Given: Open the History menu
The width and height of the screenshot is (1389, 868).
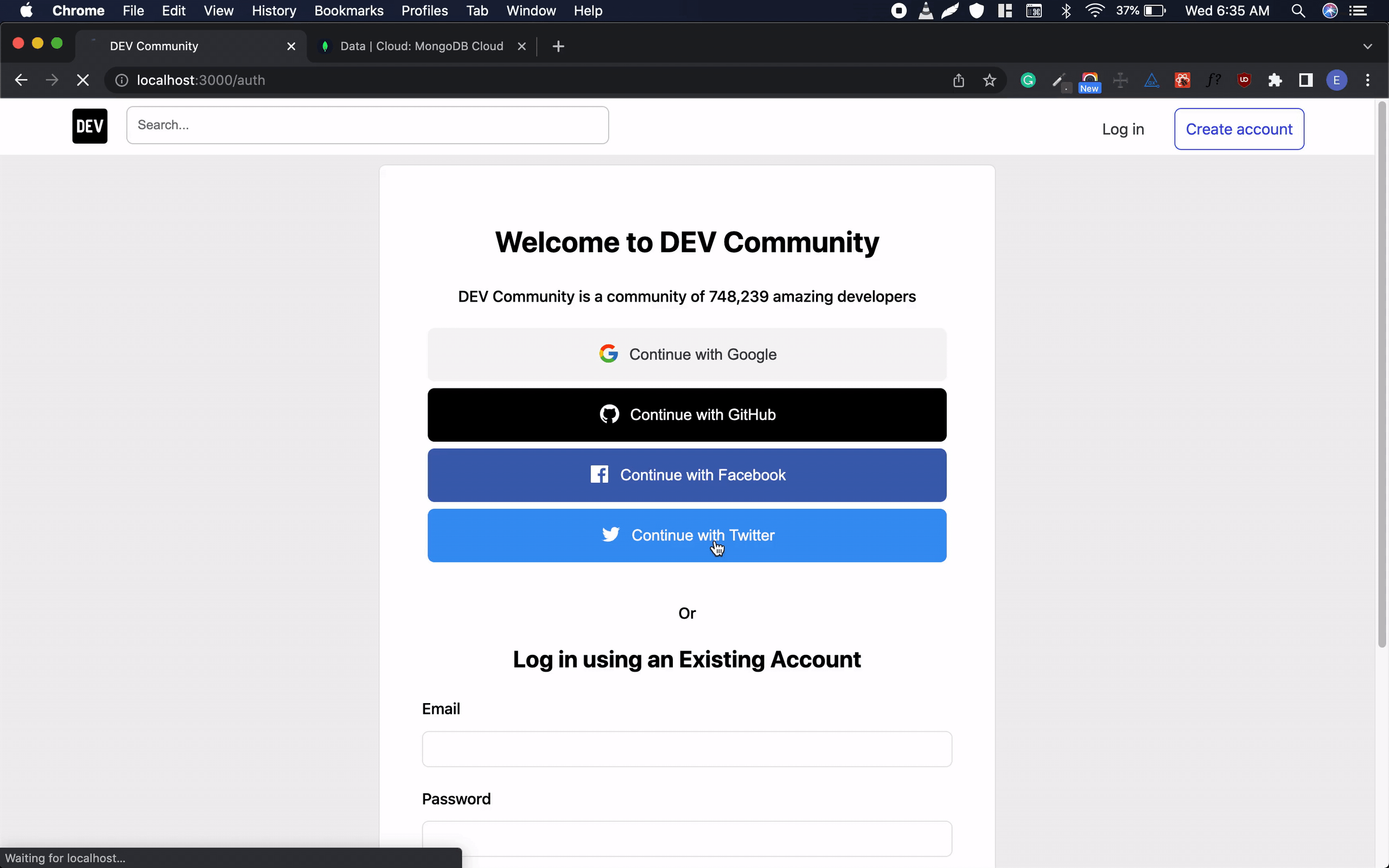Looking at the screenshot, I should tap(274, 11).
